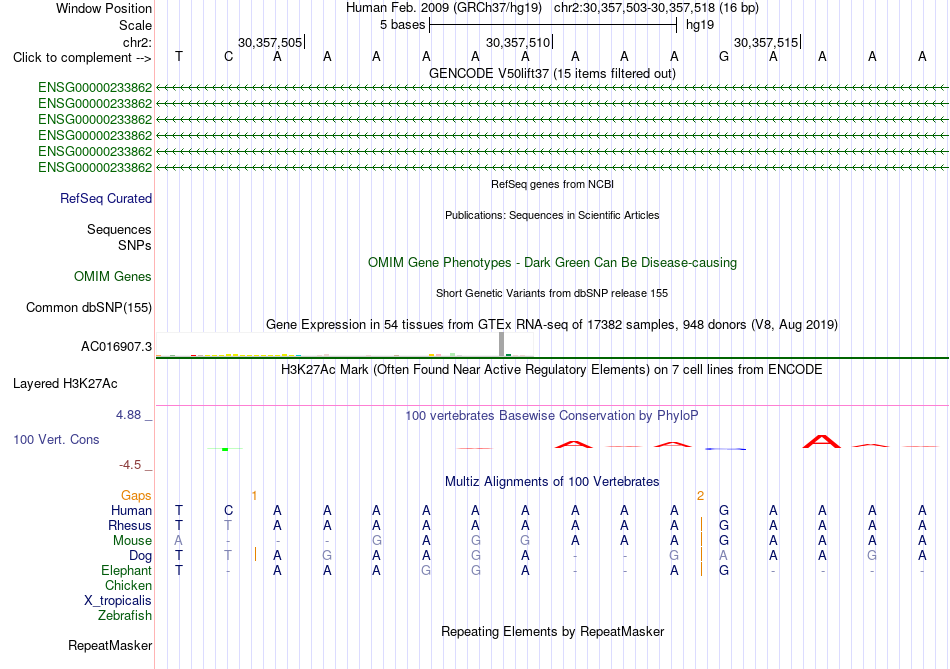Click base G in the complement sequence row
The height and width of the screenshot is (669, 950).
[723, 56]
